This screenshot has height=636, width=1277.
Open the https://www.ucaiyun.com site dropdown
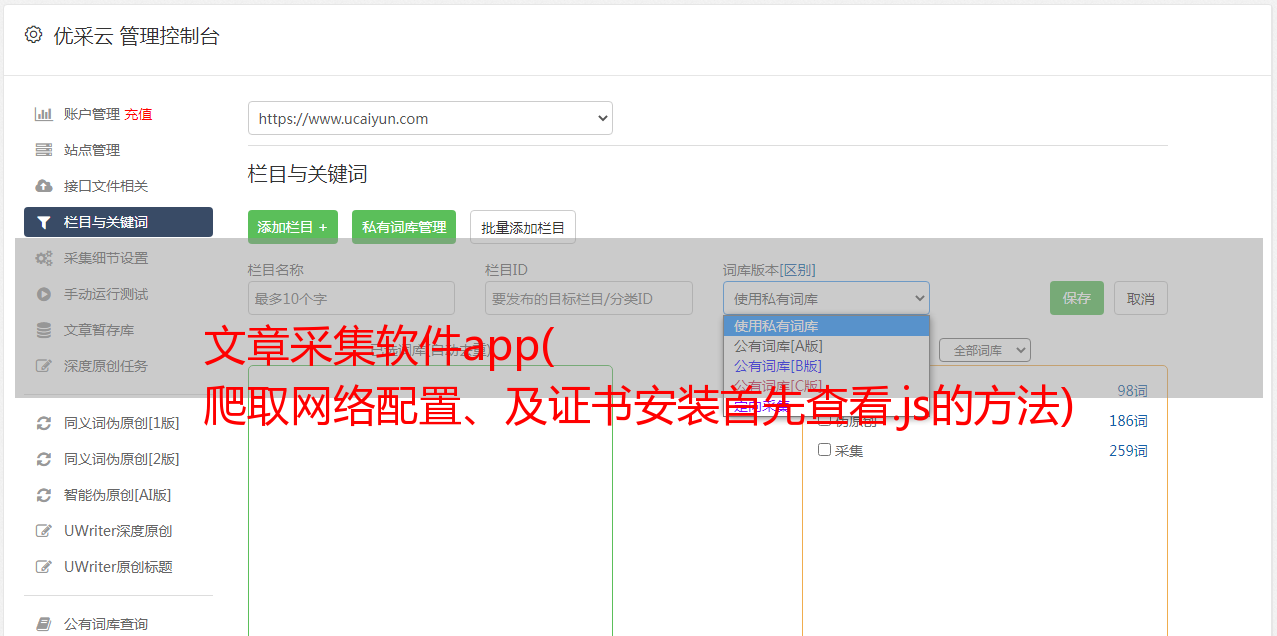(430, 118)
